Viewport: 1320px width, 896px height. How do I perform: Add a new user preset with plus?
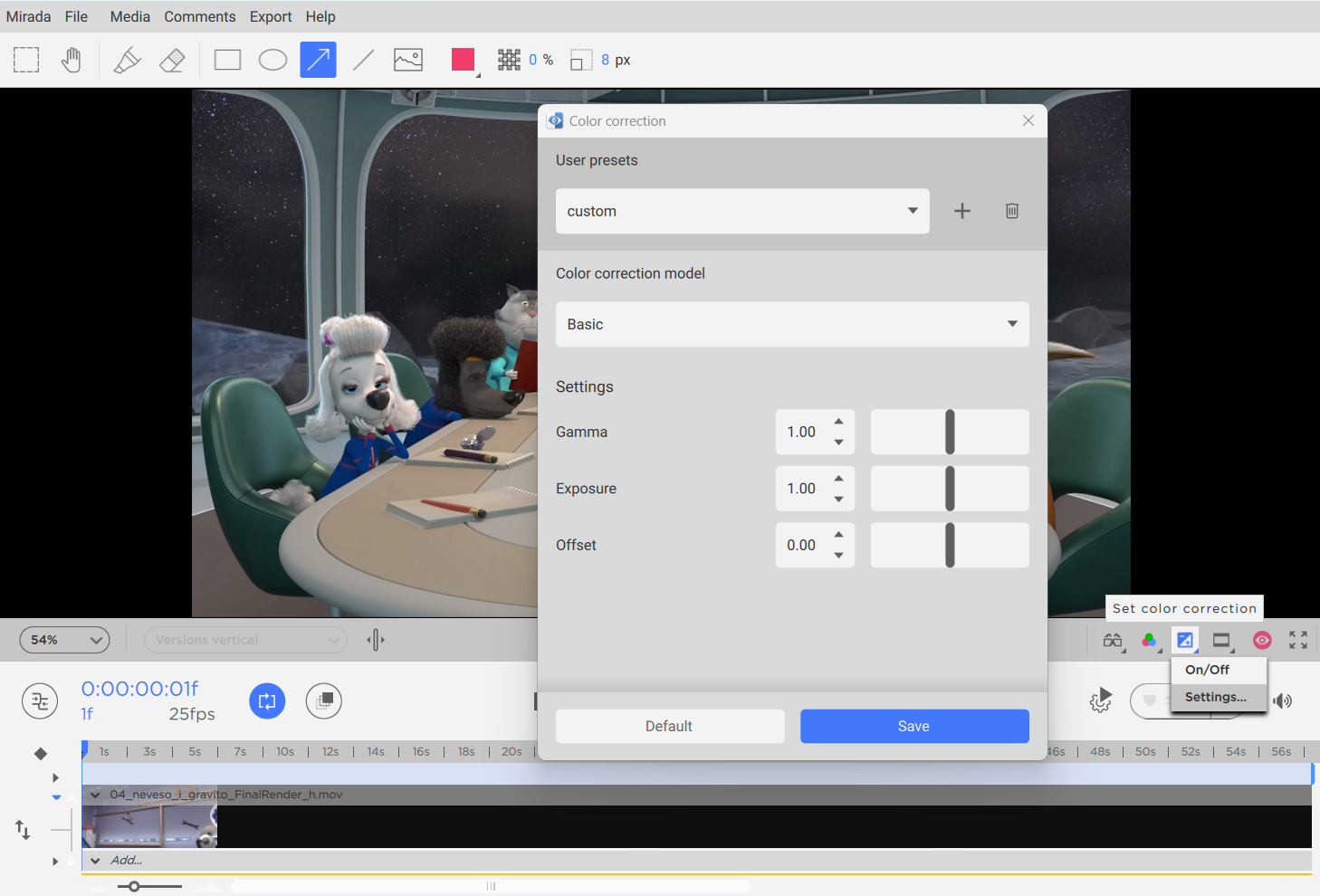(962, 211)
